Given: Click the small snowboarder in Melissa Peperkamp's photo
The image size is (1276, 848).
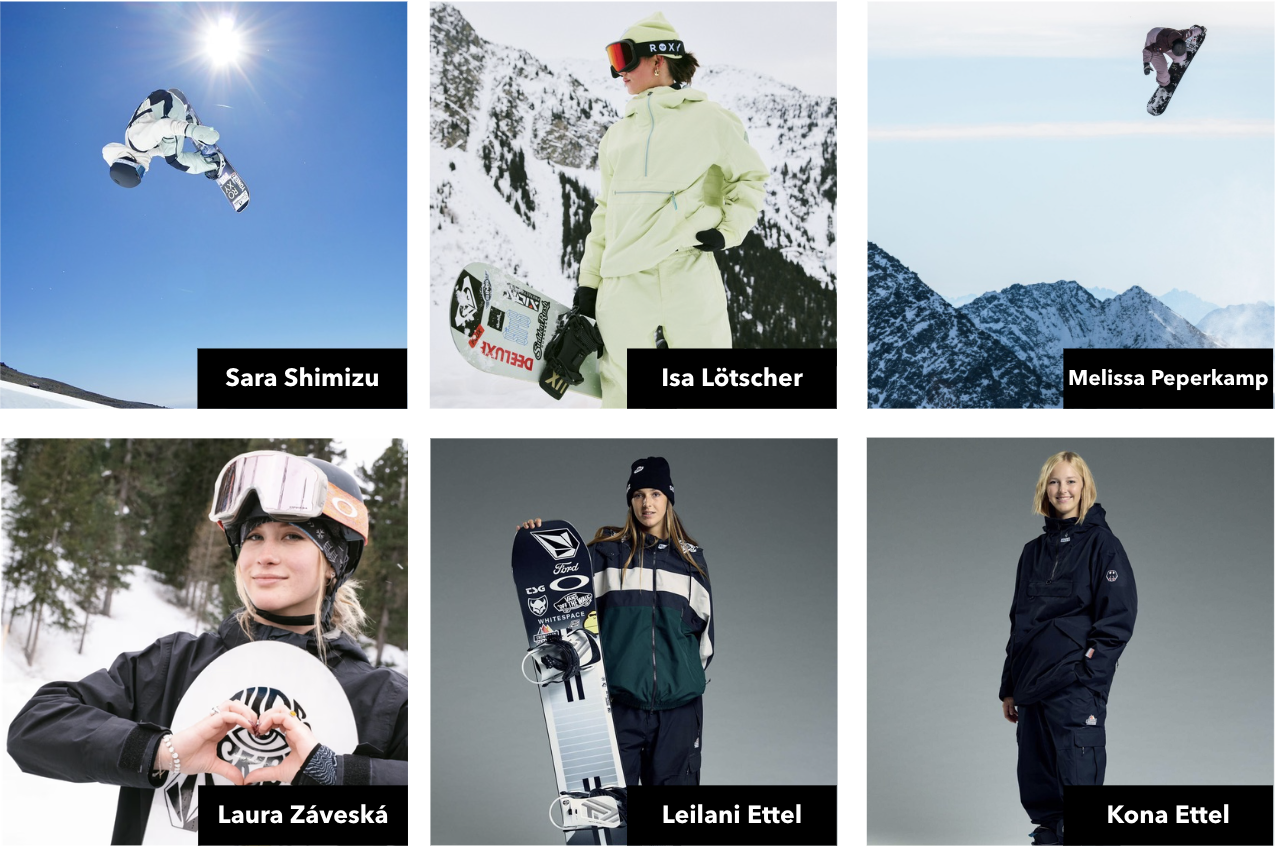Looking at the screenshot, I should 1174,68.
